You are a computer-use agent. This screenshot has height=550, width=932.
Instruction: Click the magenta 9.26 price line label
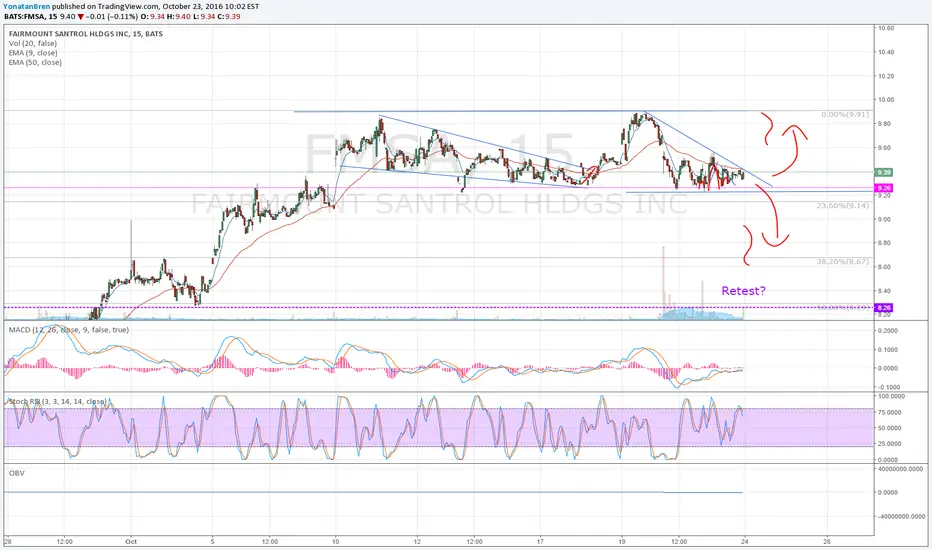tap(883, 188)
